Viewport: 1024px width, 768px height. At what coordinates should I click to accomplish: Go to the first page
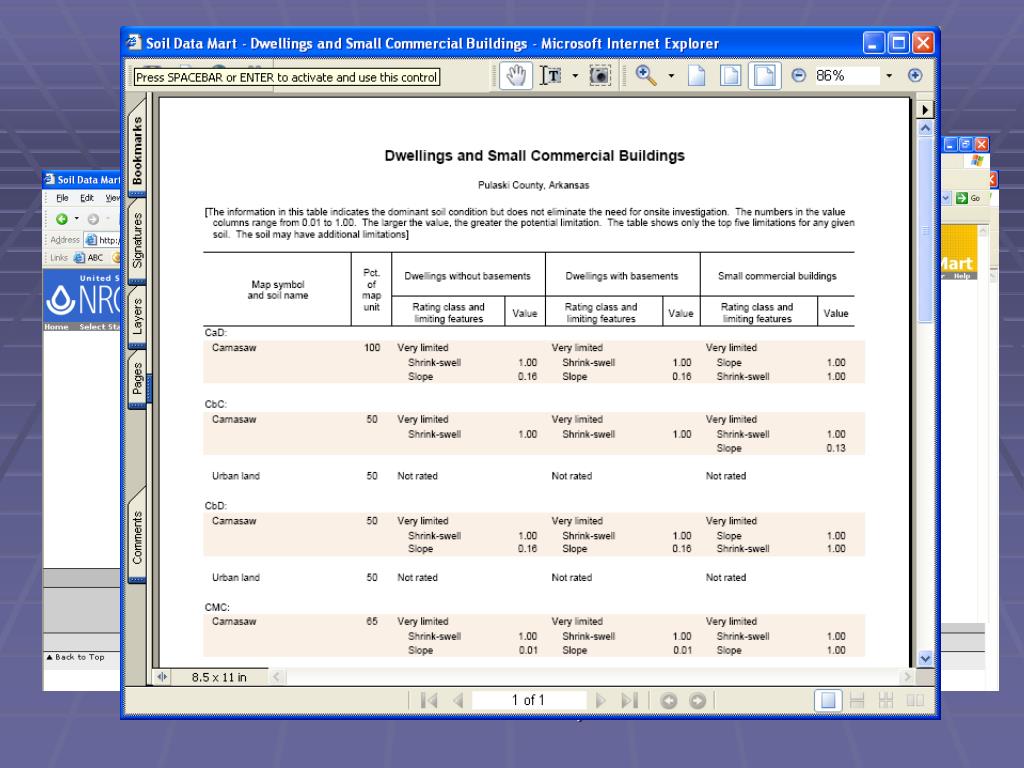point(429,701)
